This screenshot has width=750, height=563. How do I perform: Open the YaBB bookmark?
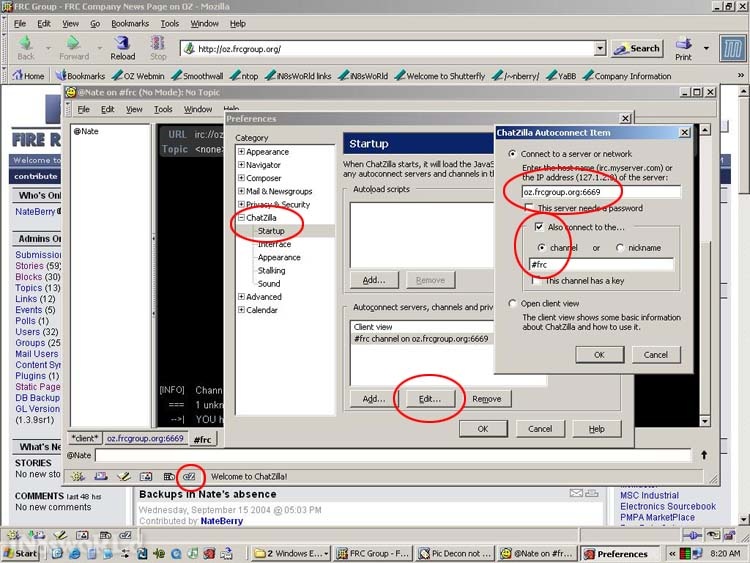point(562,76)
